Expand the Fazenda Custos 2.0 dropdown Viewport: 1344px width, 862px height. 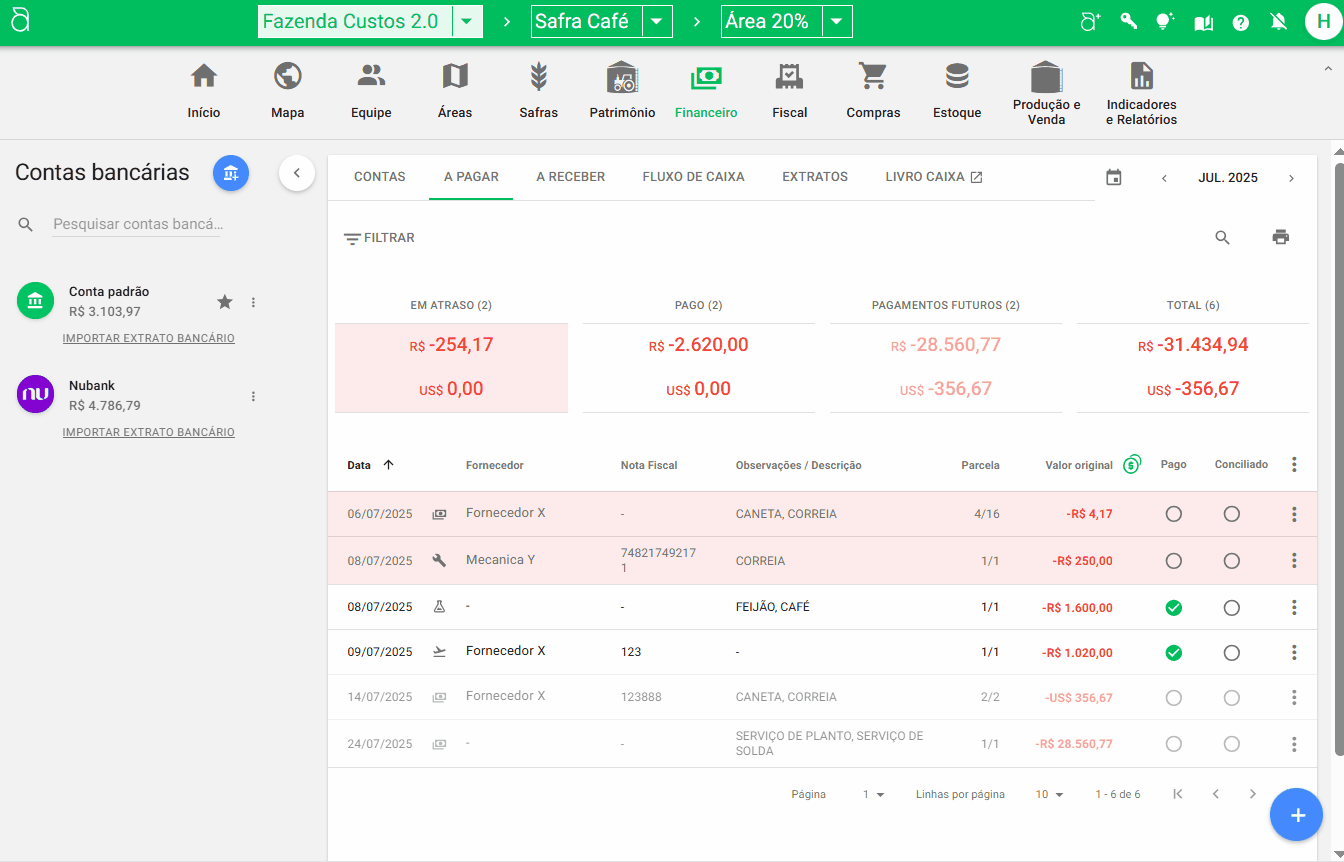click(x=467, y=21)
